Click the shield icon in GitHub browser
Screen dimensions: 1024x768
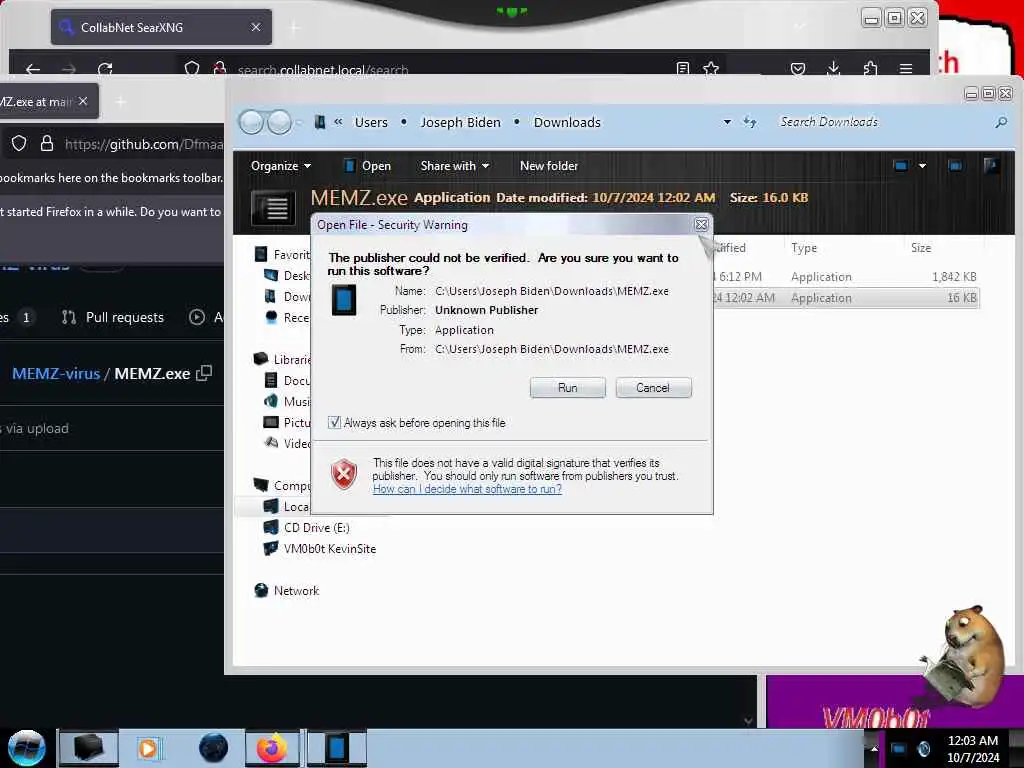(x=19, y=144)
